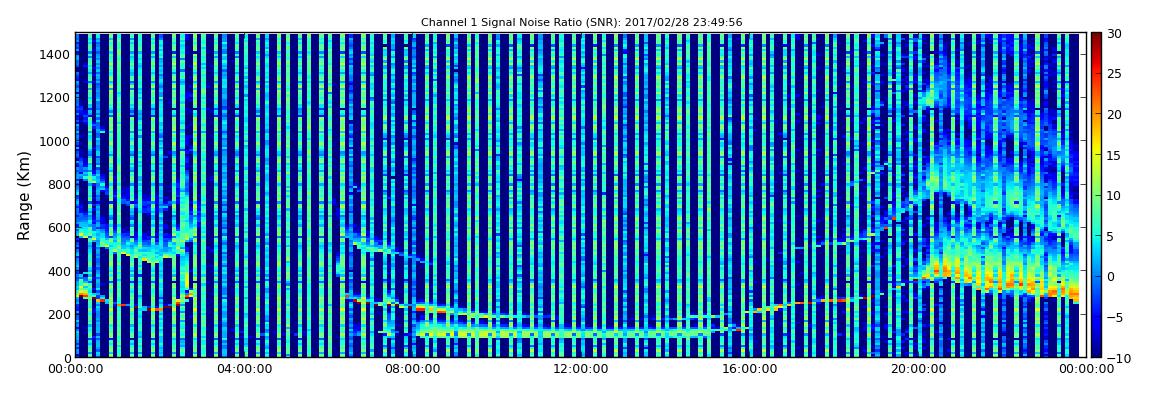
Task: Click the 12:00:00 time axis label
Action: point(579,370)
